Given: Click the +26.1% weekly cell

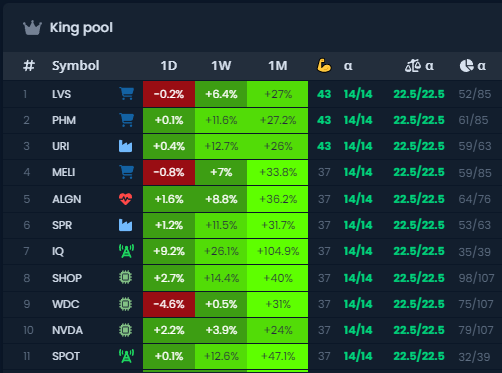Looking at the screenshot, I should pos(221,251).
